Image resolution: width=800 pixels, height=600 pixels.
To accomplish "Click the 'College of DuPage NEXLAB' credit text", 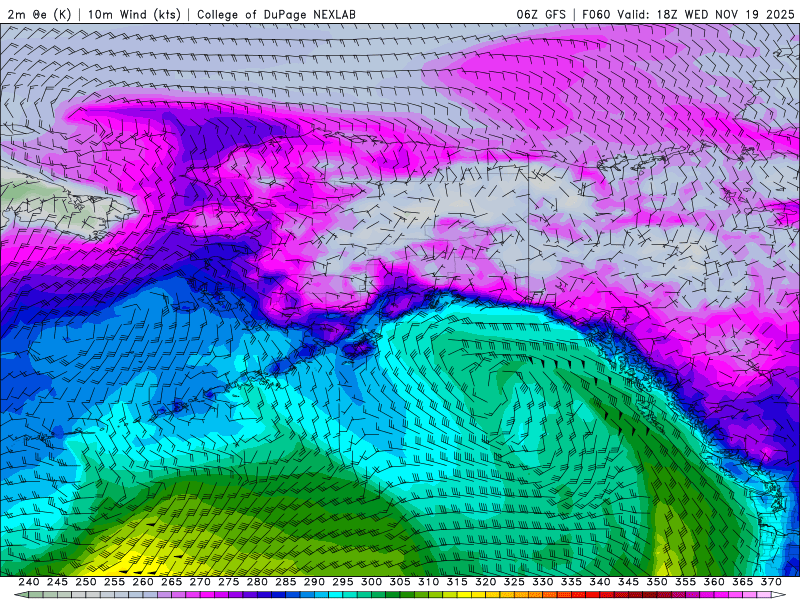I will 276,14.
